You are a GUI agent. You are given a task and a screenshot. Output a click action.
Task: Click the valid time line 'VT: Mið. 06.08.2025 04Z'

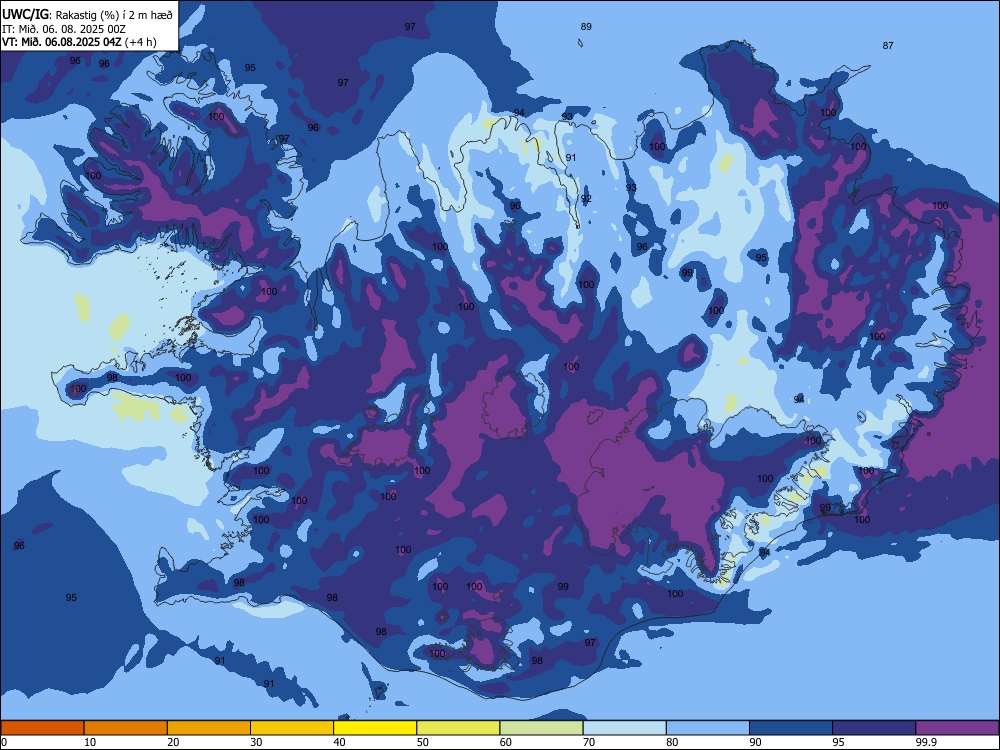point(61,42)
